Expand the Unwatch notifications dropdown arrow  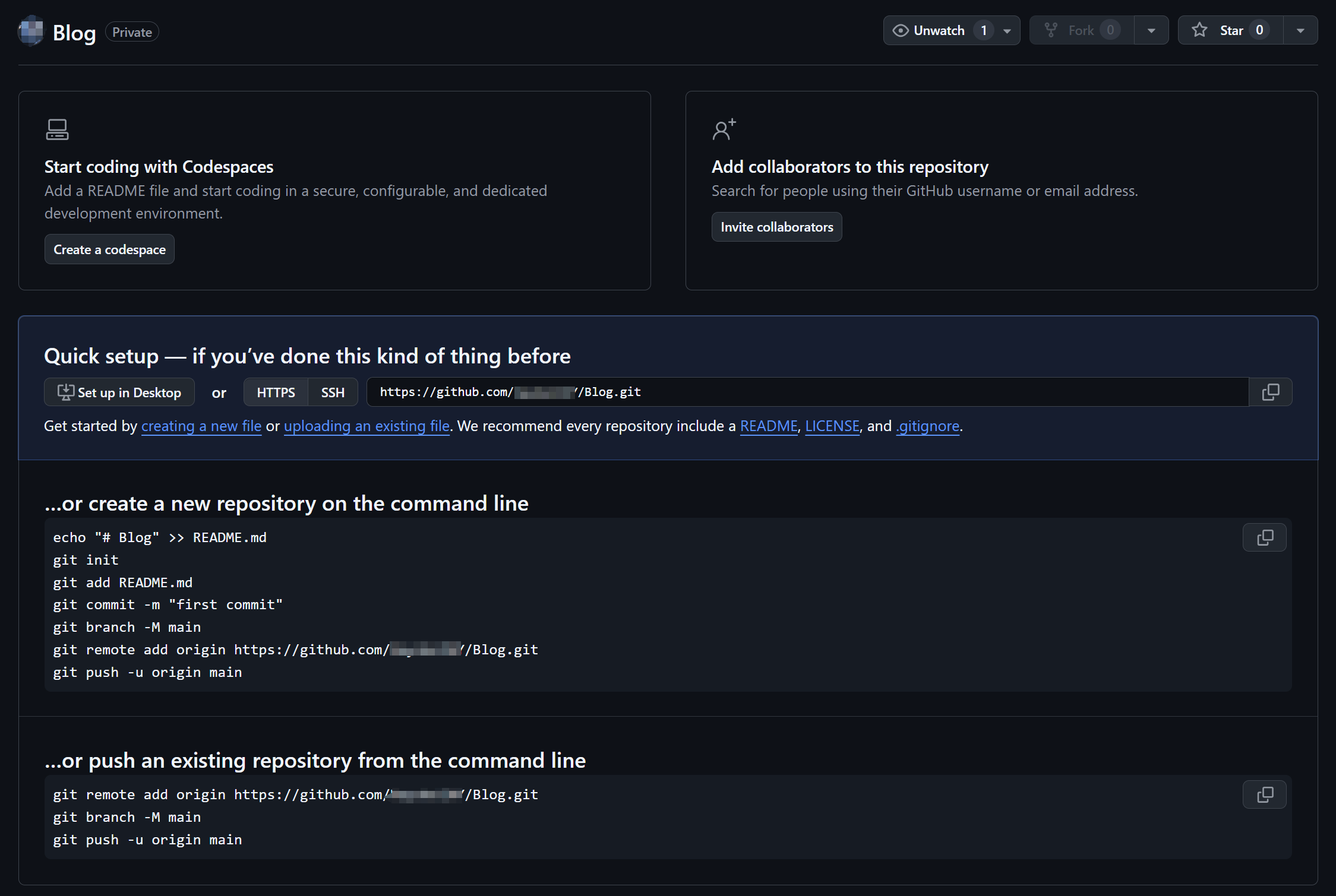tap(1007, 31)
